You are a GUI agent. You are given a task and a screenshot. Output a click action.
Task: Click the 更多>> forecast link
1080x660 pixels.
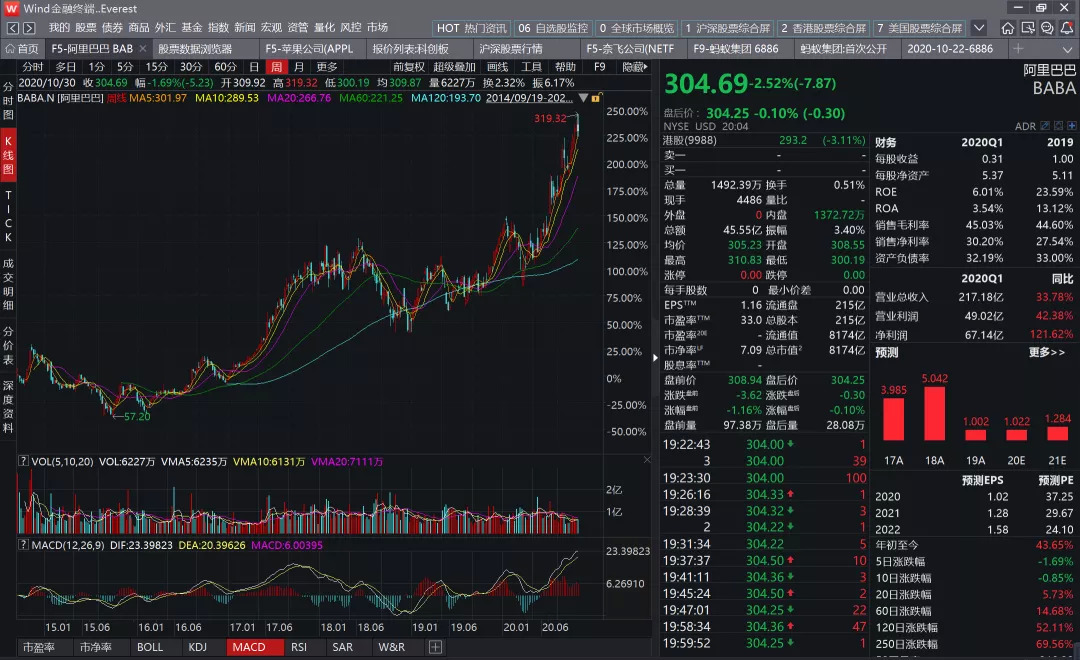click(x=1046, y=352)
